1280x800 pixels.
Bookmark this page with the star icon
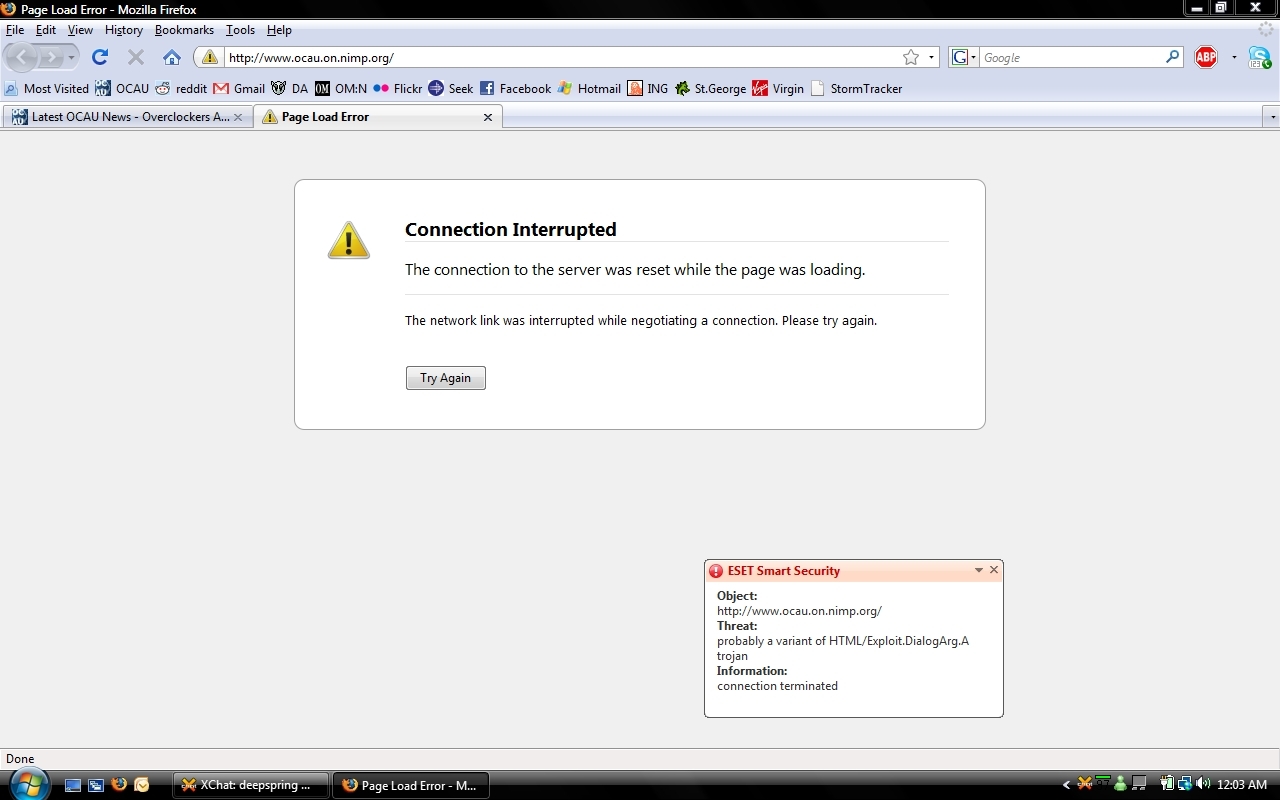pos(911,57)
